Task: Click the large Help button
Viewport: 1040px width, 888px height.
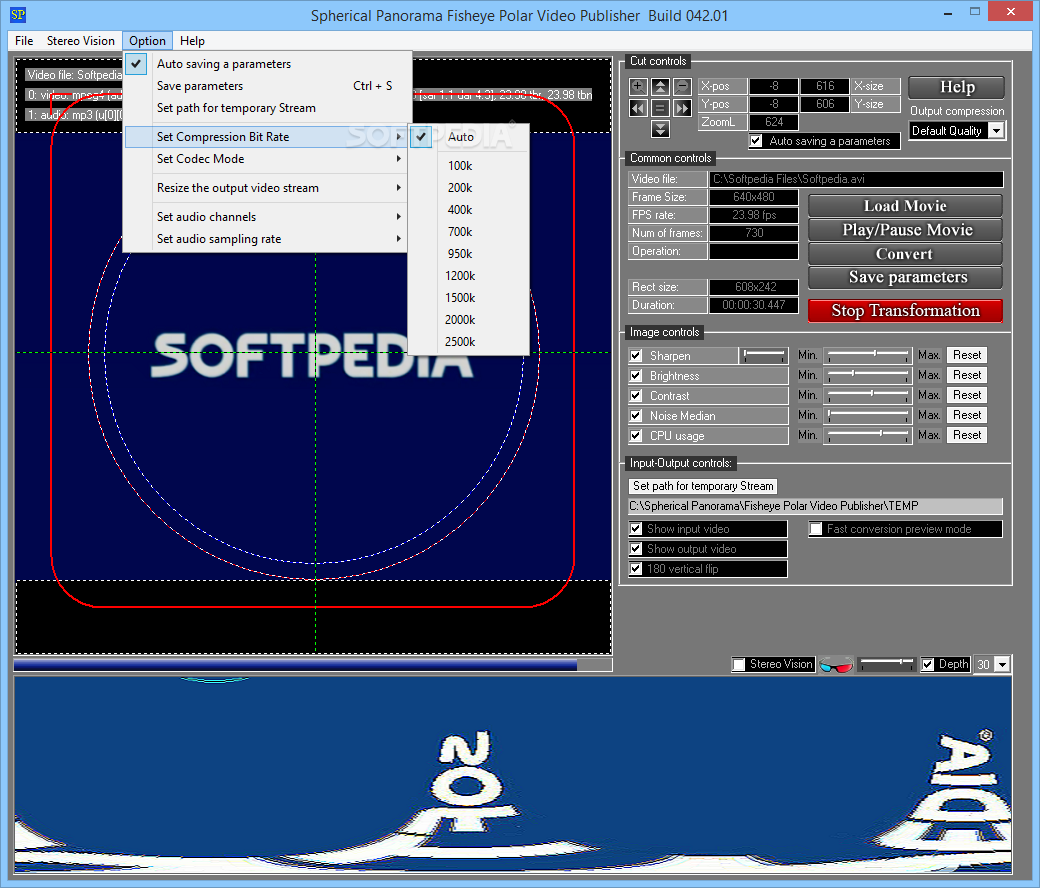Action: pos(956,87)
